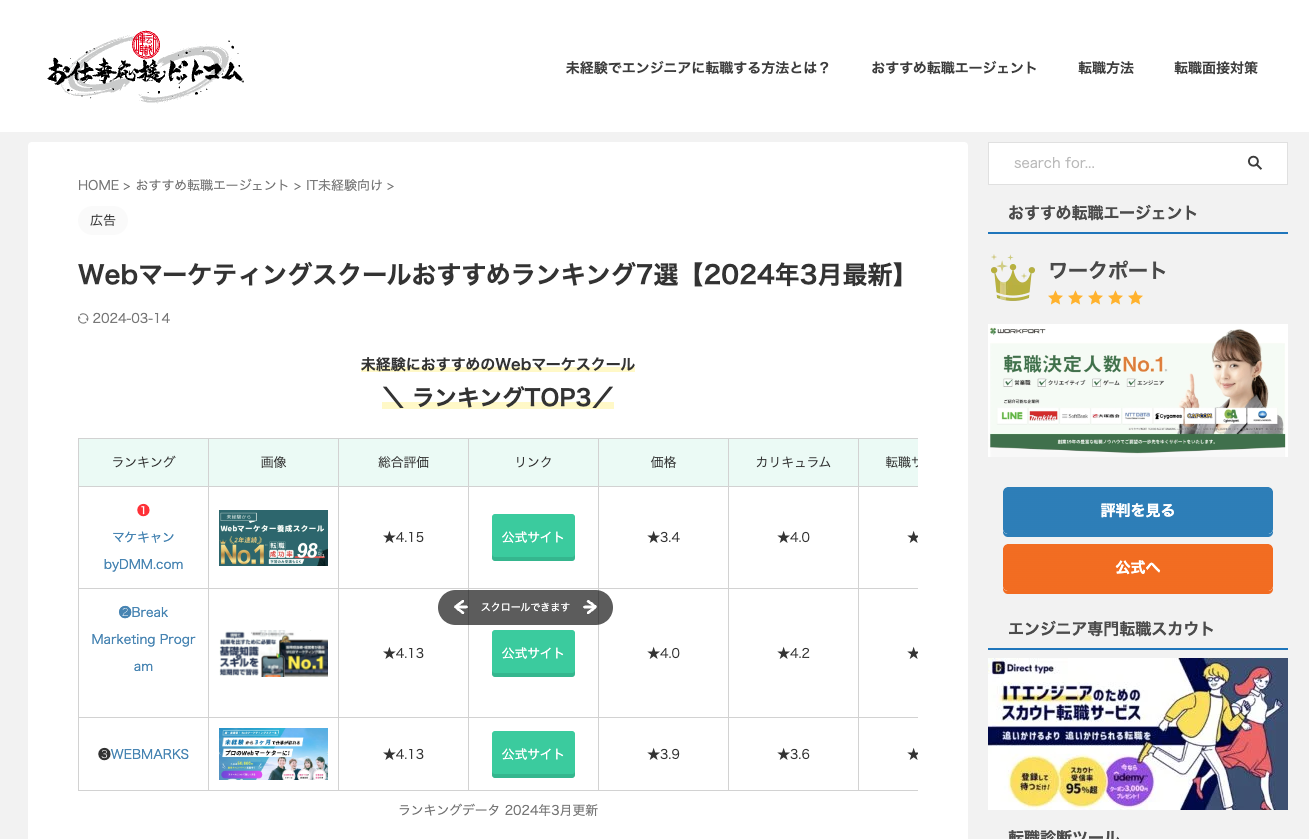The height and width of the screenshot is (839, 1309).
Task: Click the site logo in header
Action: 146,67
